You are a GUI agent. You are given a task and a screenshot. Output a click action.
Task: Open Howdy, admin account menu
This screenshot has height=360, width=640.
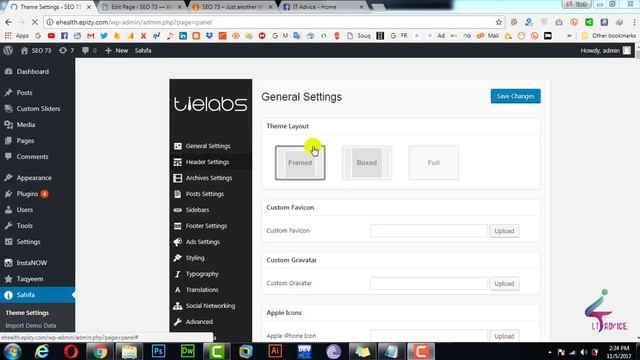coord(606,51)
